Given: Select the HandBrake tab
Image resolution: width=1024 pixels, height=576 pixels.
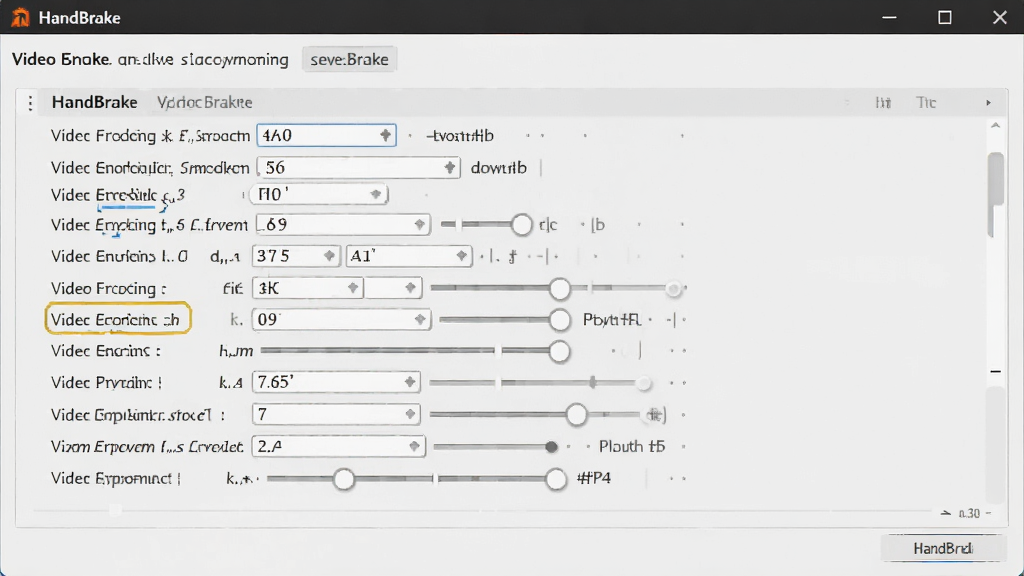Looking at the screenshot, I should 95,103.
